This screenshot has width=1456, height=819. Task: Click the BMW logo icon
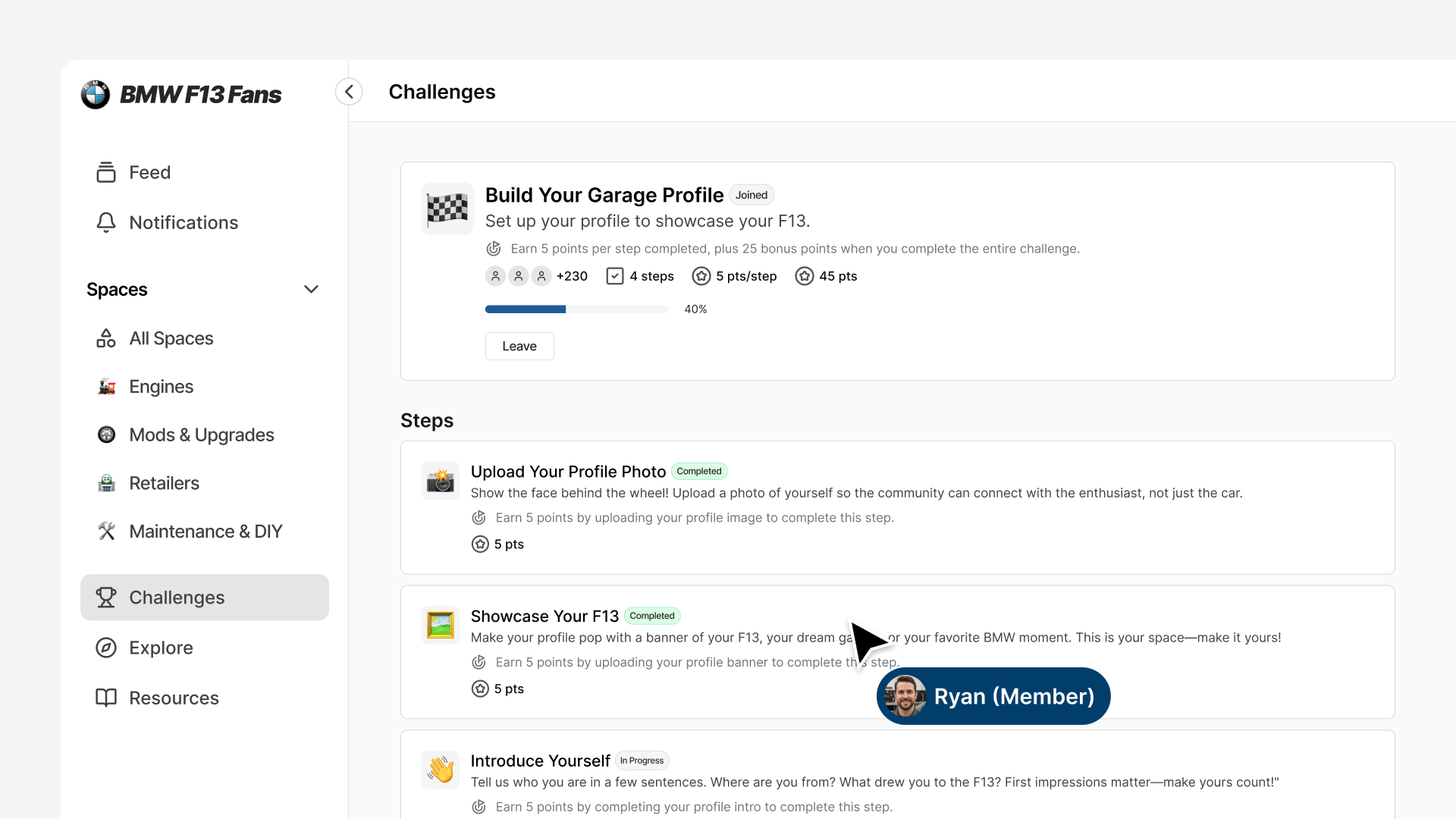click(x=96, y=95)
